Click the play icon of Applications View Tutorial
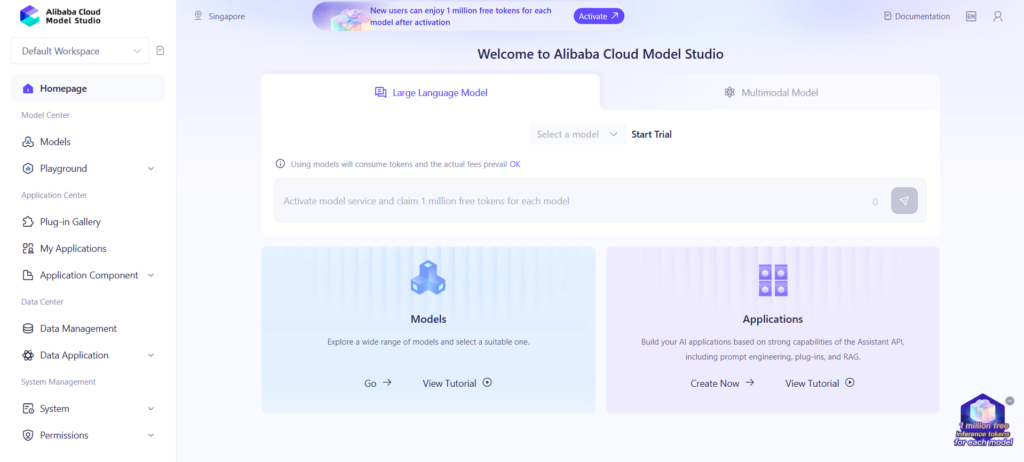This screenshot has width=1024, height=462. (850, 383)
